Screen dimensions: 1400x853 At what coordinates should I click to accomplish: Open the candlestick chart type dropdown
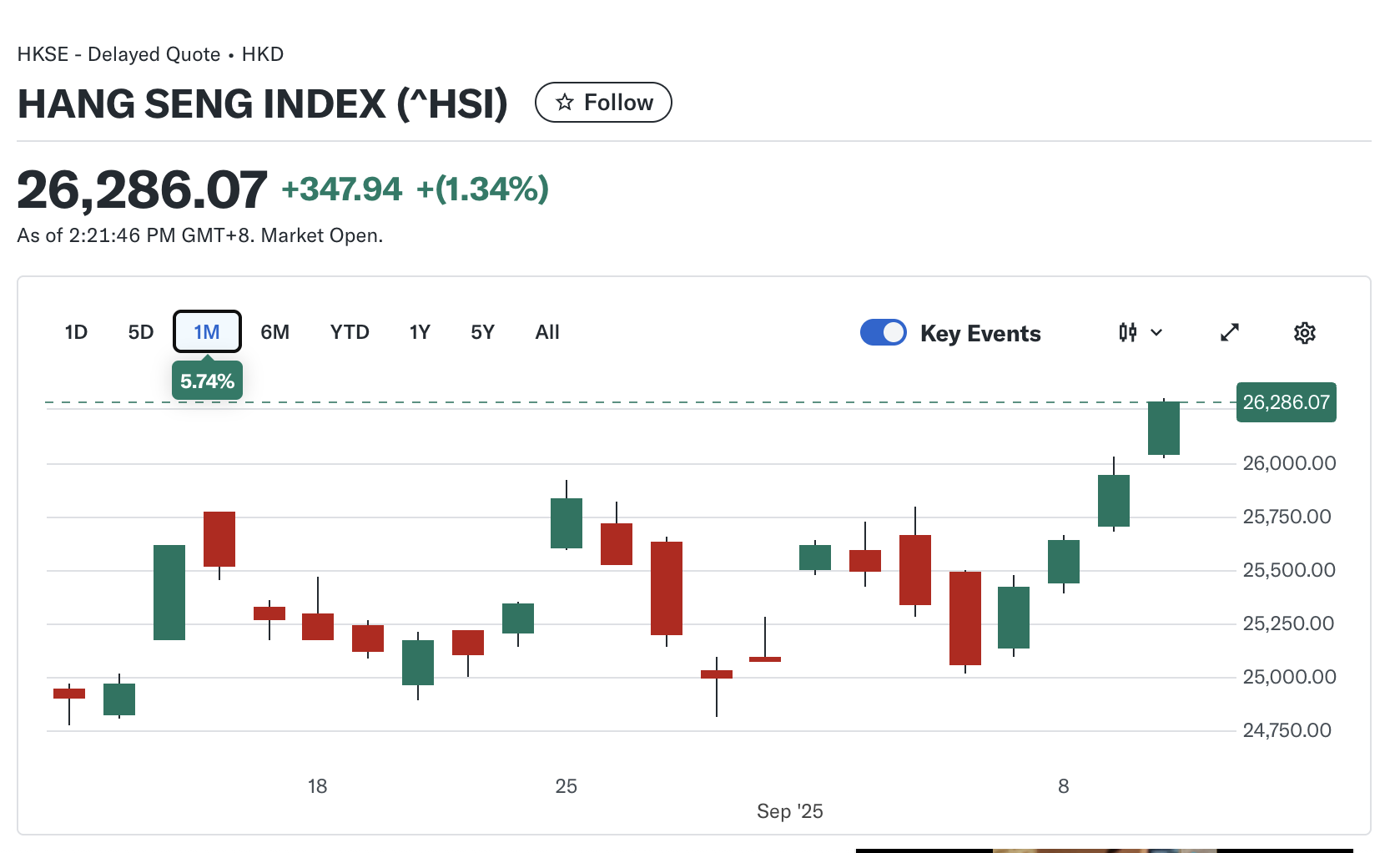1141,333
